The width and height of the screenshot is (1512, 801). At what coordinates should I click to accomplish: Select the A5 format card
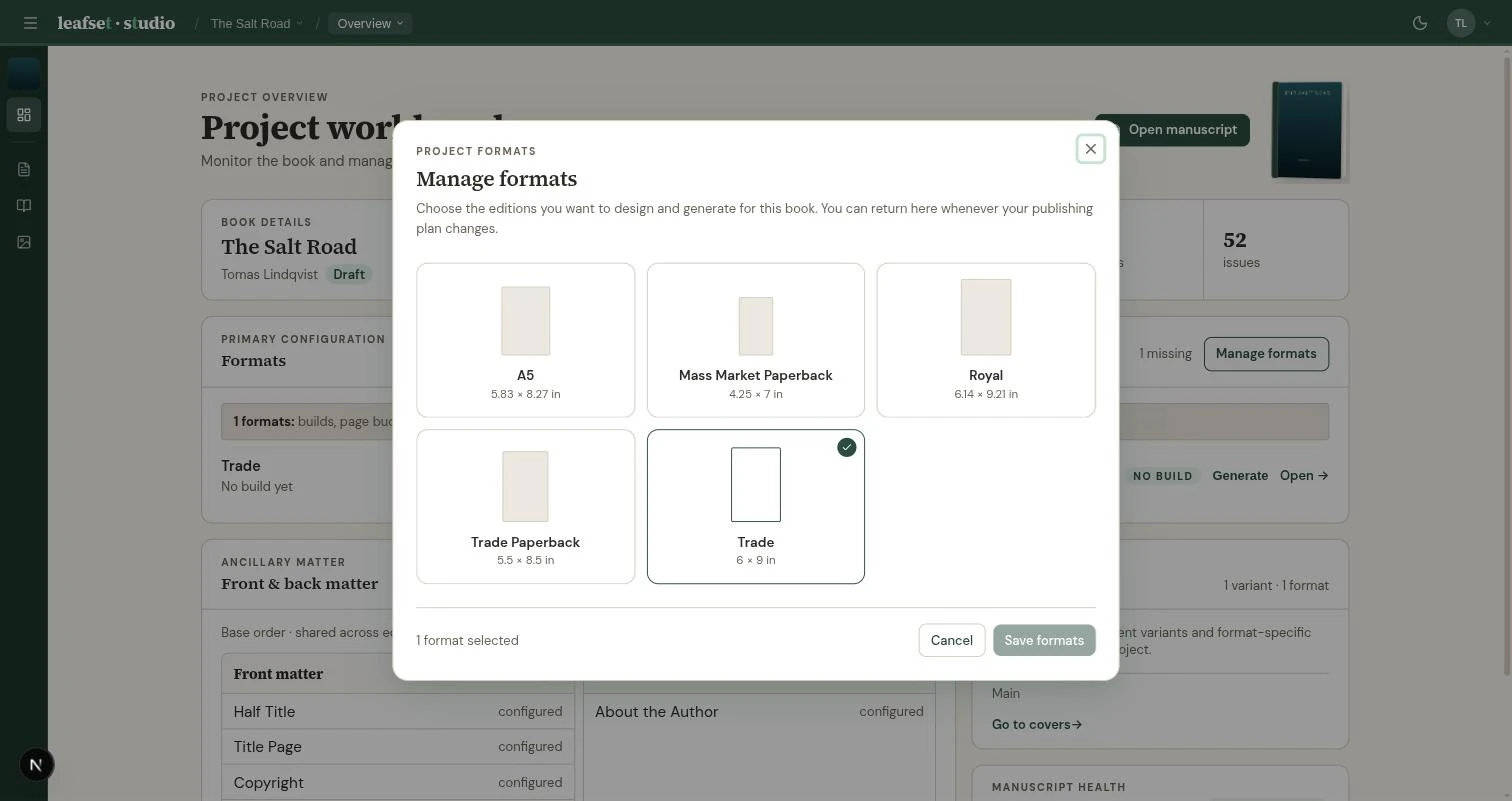pyautogui.click(x=526, y=340)
